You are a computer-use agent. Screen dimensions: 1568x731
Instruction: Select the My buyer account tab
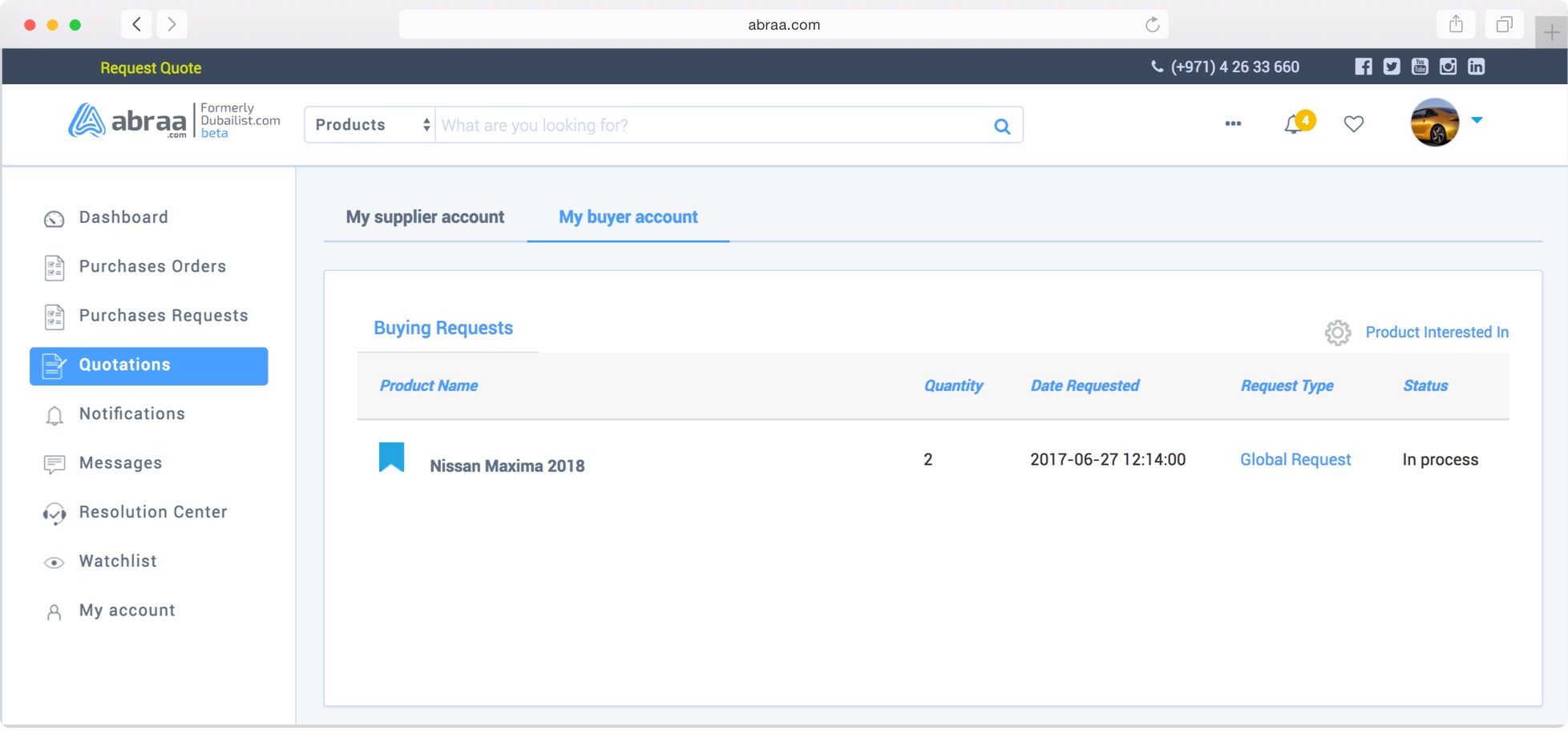point(628,217)
